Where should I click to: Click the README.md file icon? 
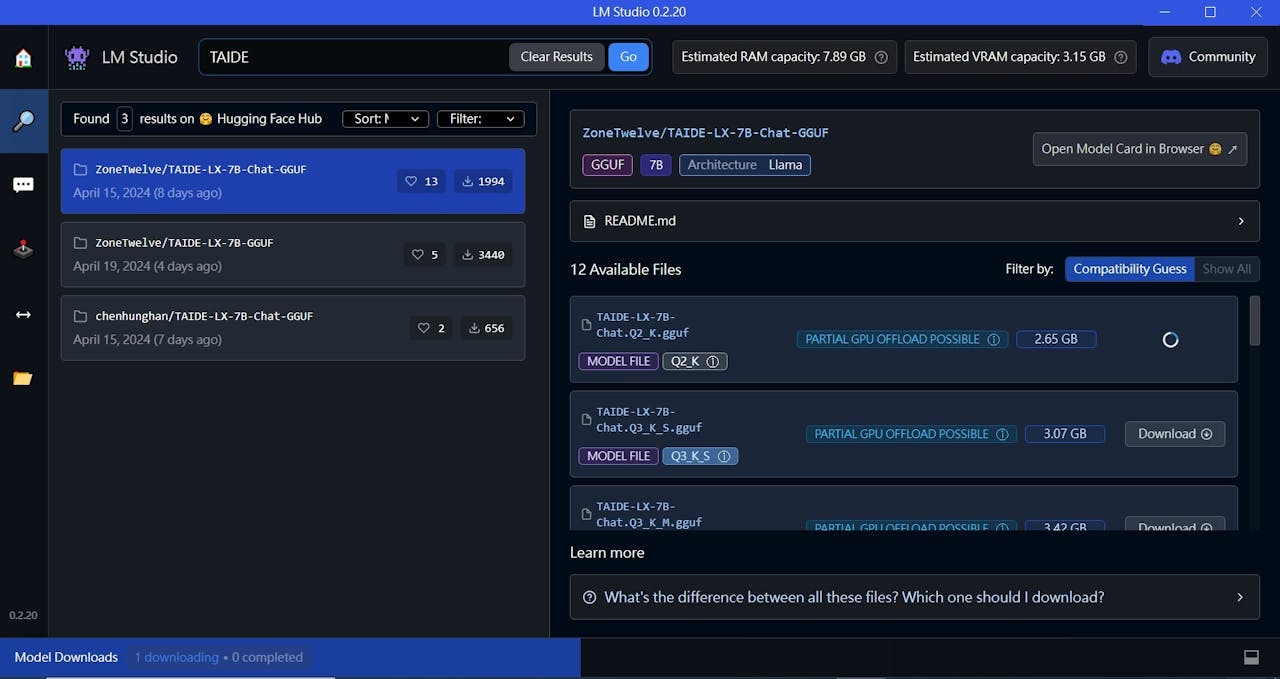(x=588, y=221)
